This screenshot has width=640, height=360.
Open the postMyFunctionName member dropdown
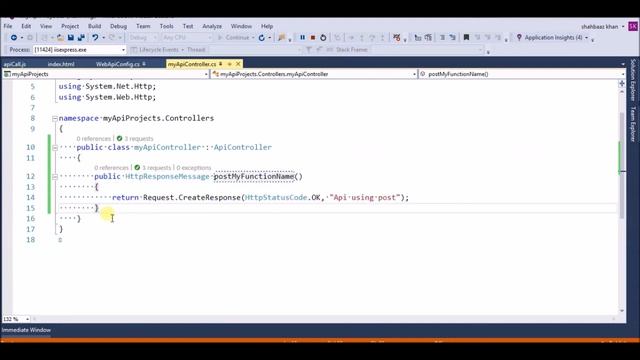click(522, 74)
